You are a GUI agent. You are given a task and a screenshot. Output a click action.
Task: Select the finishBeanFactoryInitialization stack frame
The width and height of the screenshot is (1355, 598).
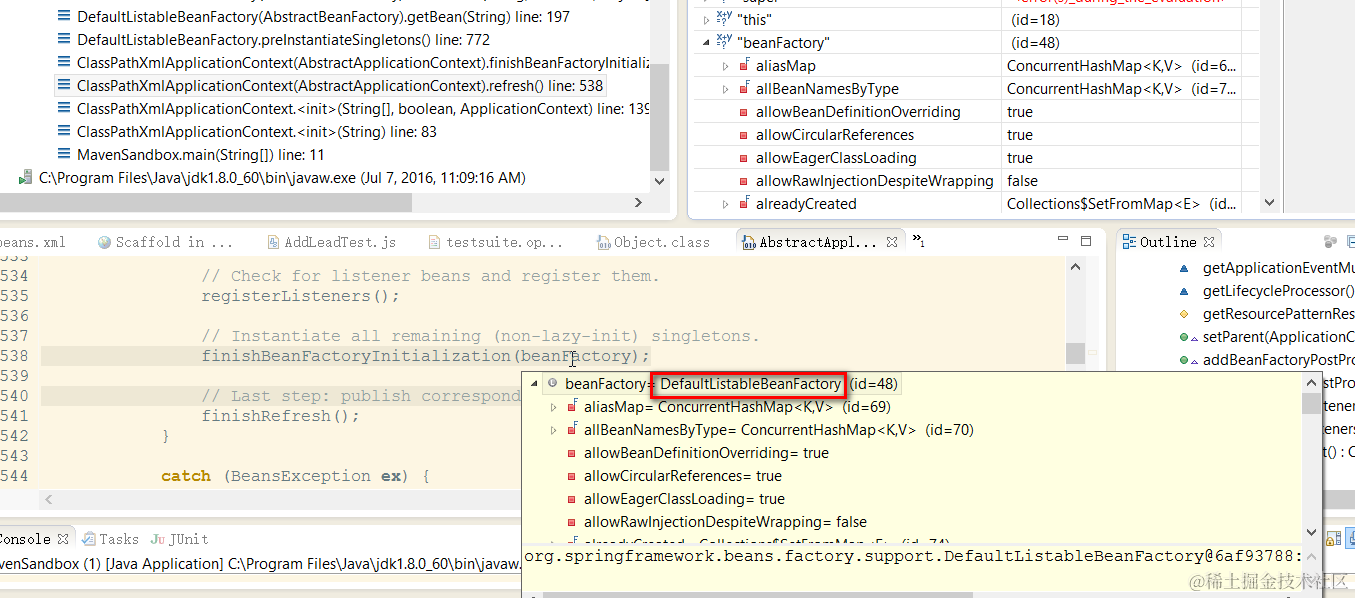363,63
